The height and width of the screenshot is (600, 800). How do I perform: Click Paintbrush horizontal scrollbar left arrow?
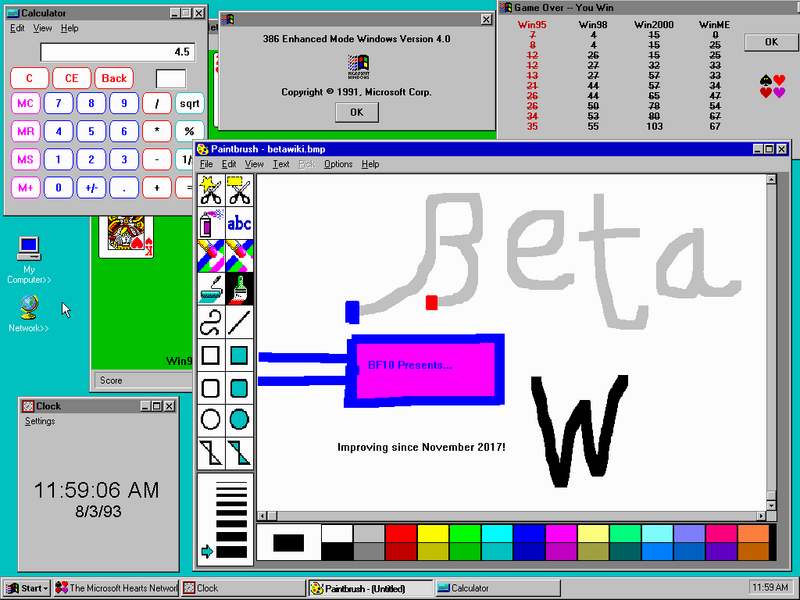point(261,516)
